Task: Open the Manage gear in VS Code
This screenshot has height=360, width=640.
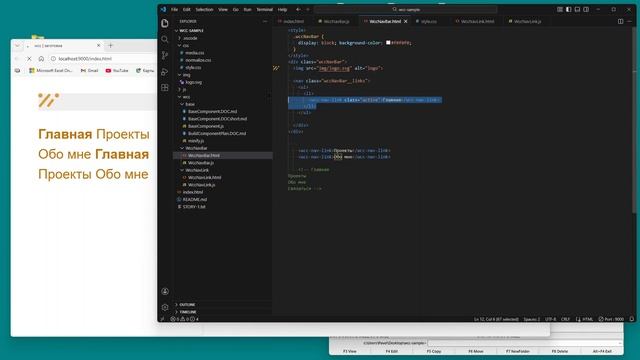Action: pyautogui.click(x=165, y=307)
